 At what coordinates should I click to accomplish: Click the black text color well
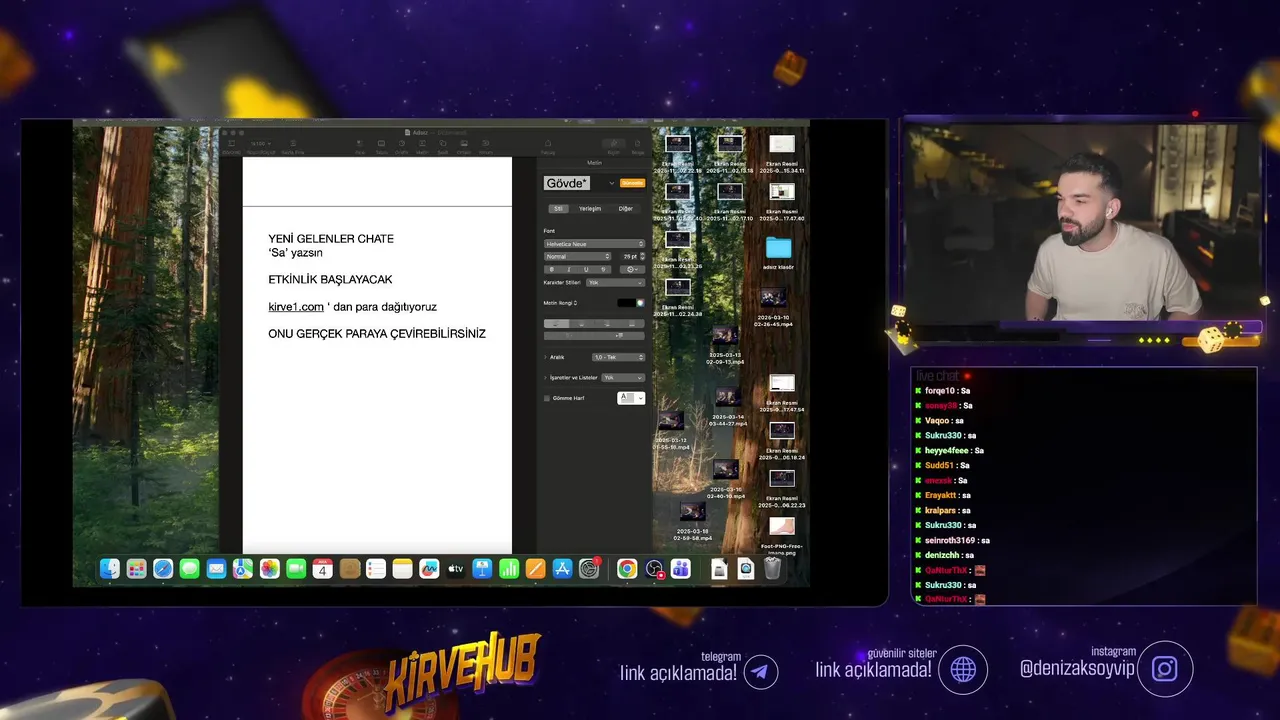[x=626, y=303]
